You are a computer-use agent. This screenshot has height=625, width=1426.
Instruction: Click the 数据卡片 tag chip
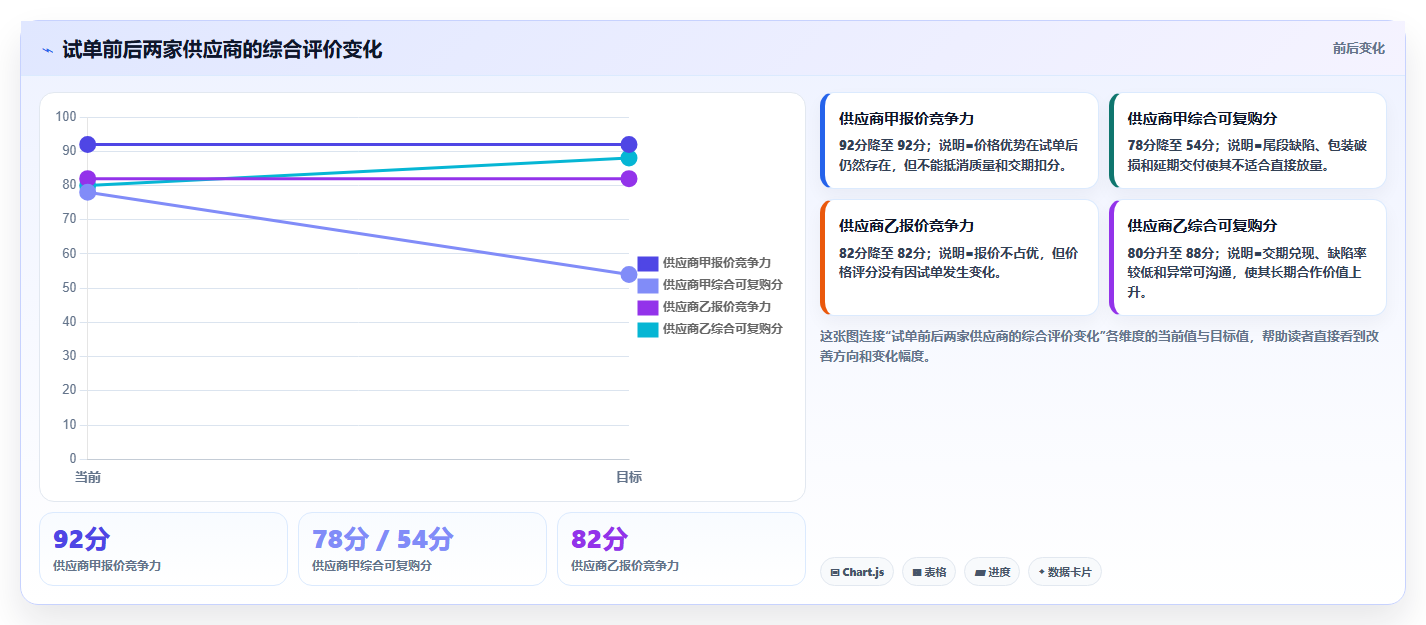1065,572
